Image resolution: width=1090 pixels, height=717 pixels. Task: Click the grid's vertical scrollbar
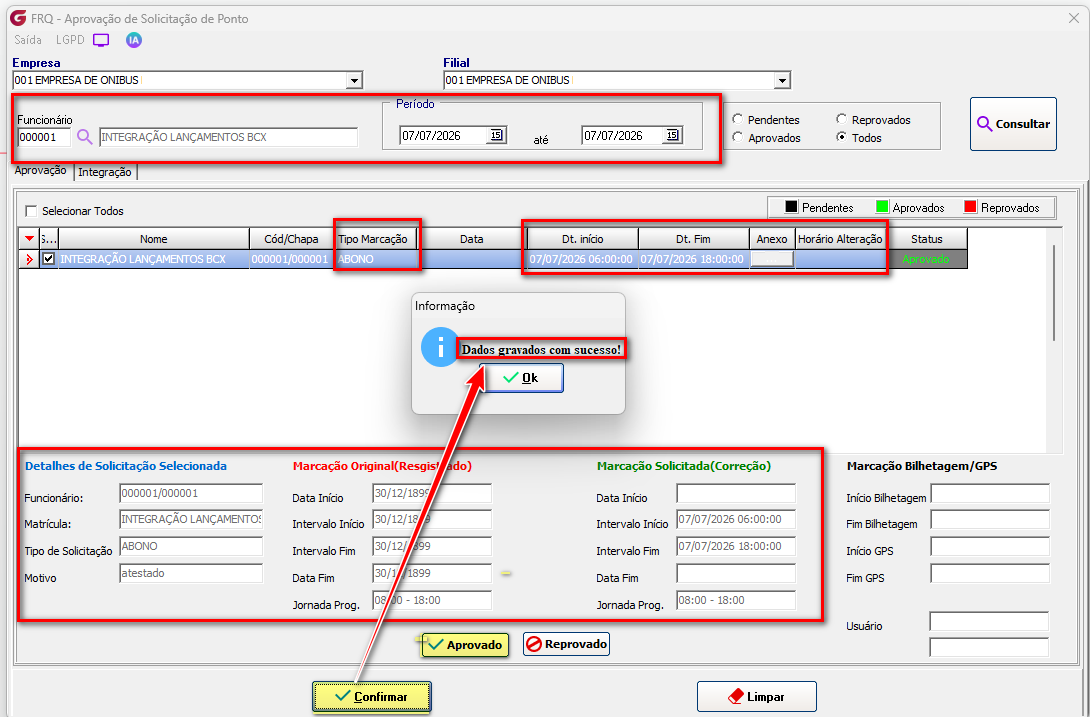(1054, 292)
